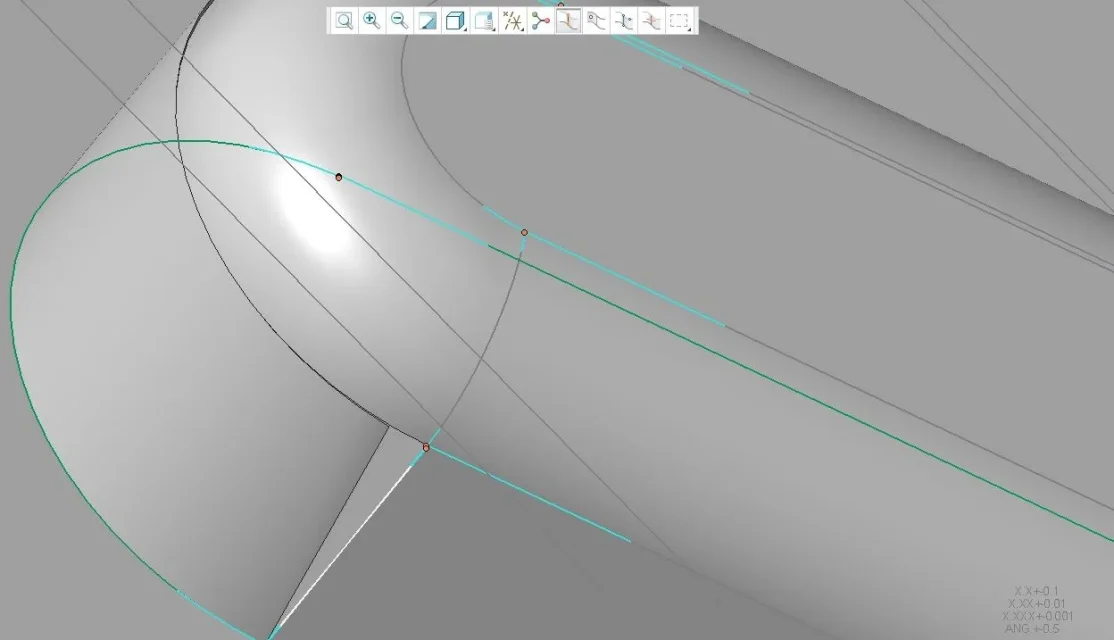Open the dashed selection box icon
The width and height of the screenshot is (1114, 640).
click(679, 21)
